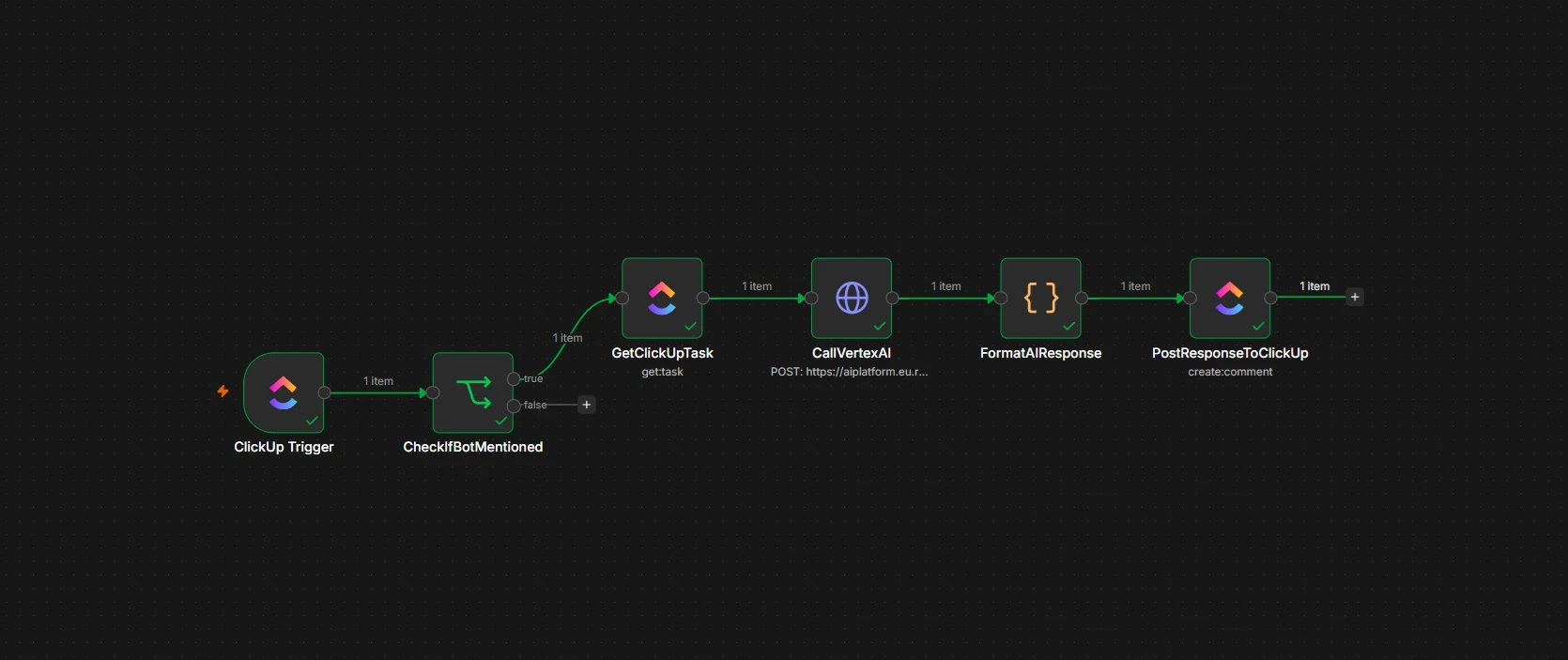The height and width of the screenshot is (660, 1568).
Task: Open the CallVertexAI HTTP request node
Action: tap(852, 299)
